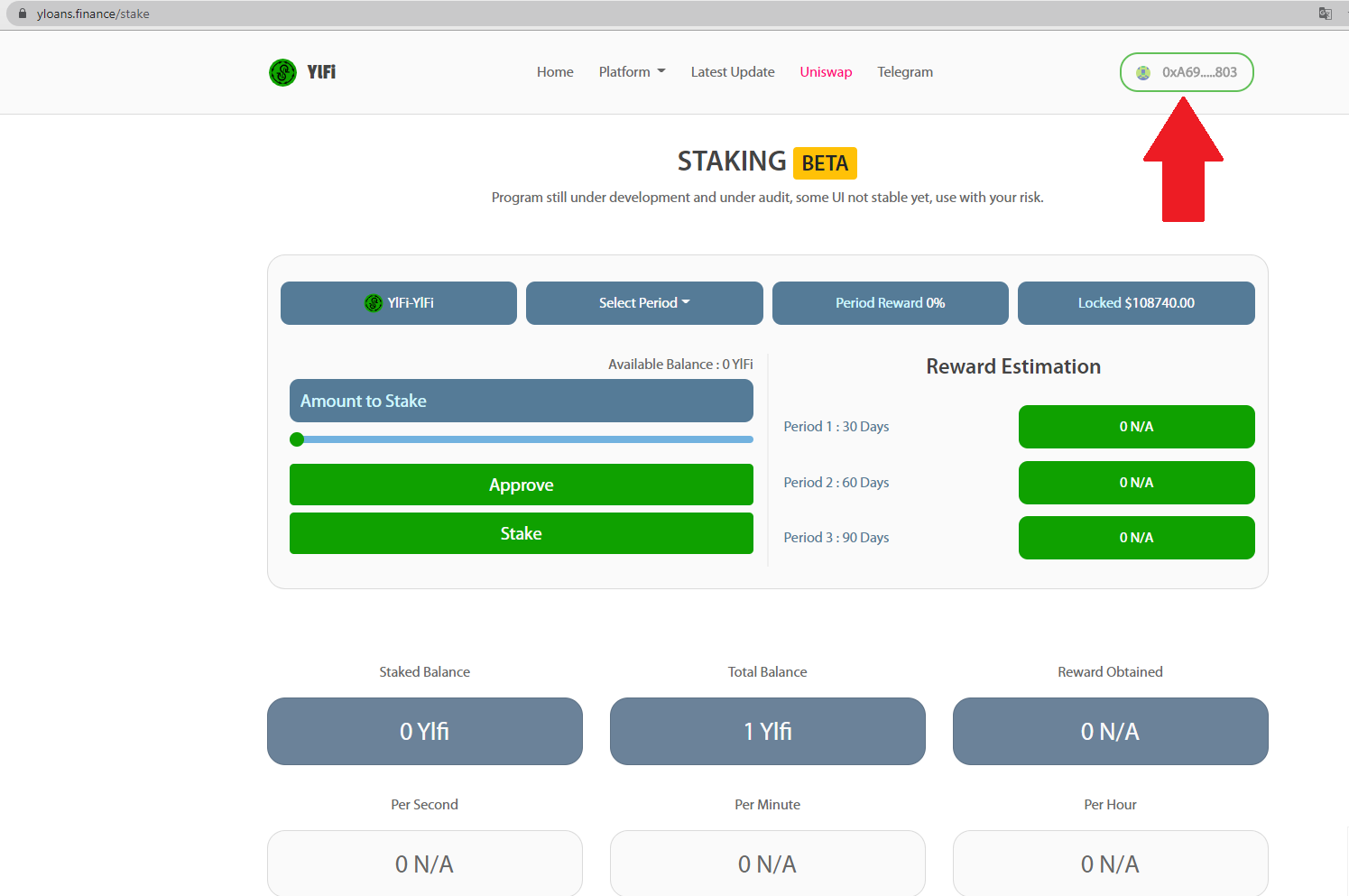This screenshot has height=896, width=1349.
Task: Select the YIFi-YIFi pool button
Action: [x=399, y=303]
